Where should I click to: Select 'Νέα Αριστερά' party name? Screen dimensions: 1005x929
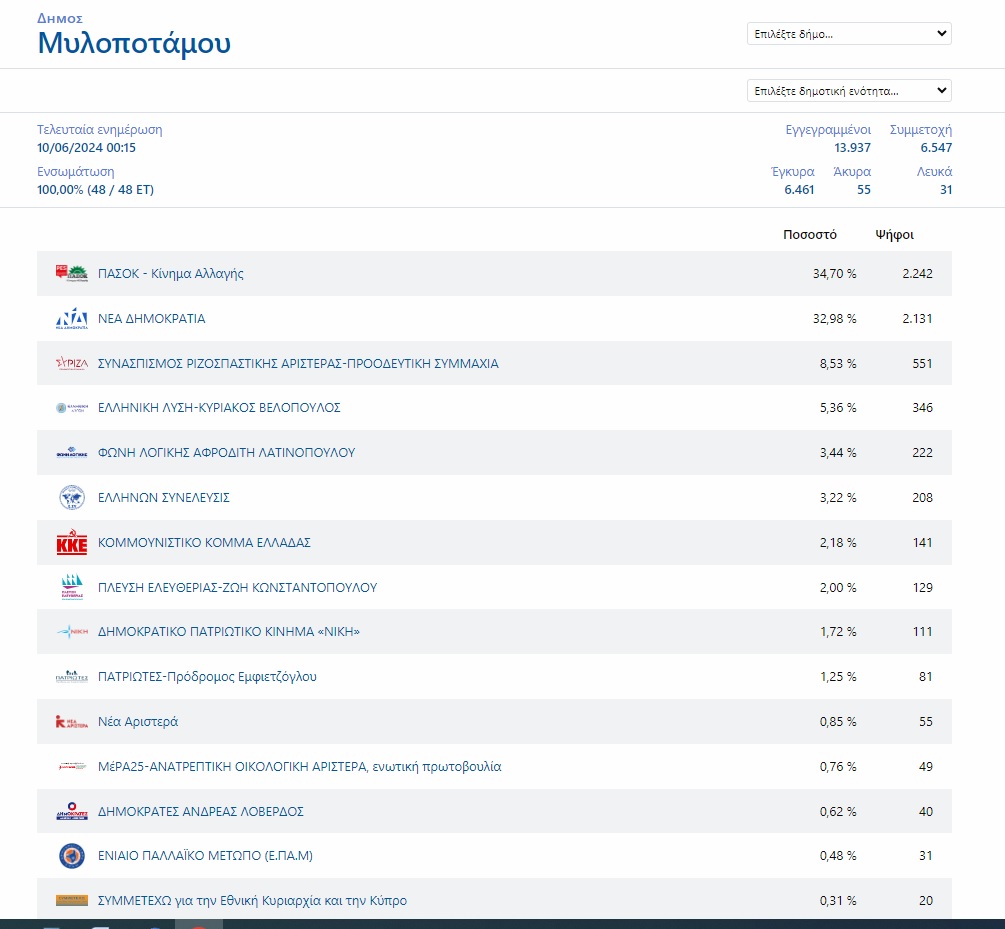tap(138, 721)
